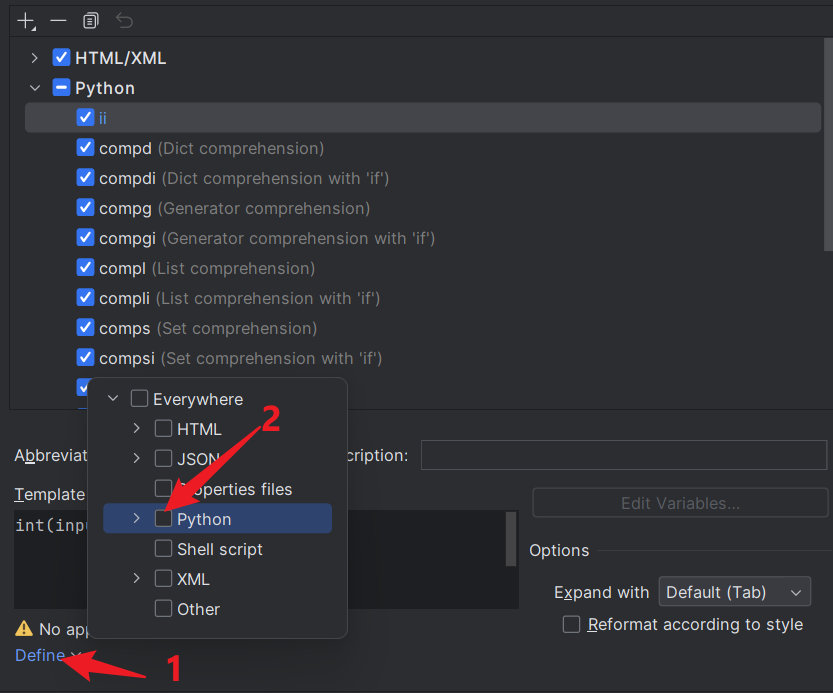Click the minus icon to remove template

[58, 21]
